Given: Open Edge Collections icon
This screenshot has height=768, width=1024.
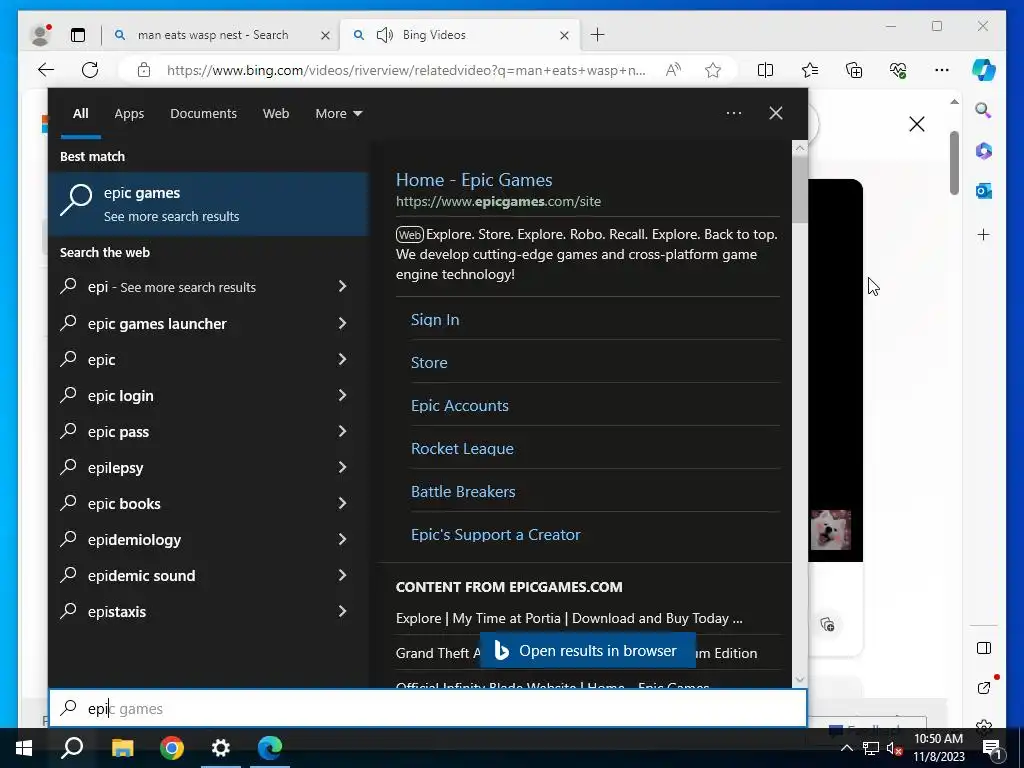Looking at the screenshot, I should coord(854,70).
